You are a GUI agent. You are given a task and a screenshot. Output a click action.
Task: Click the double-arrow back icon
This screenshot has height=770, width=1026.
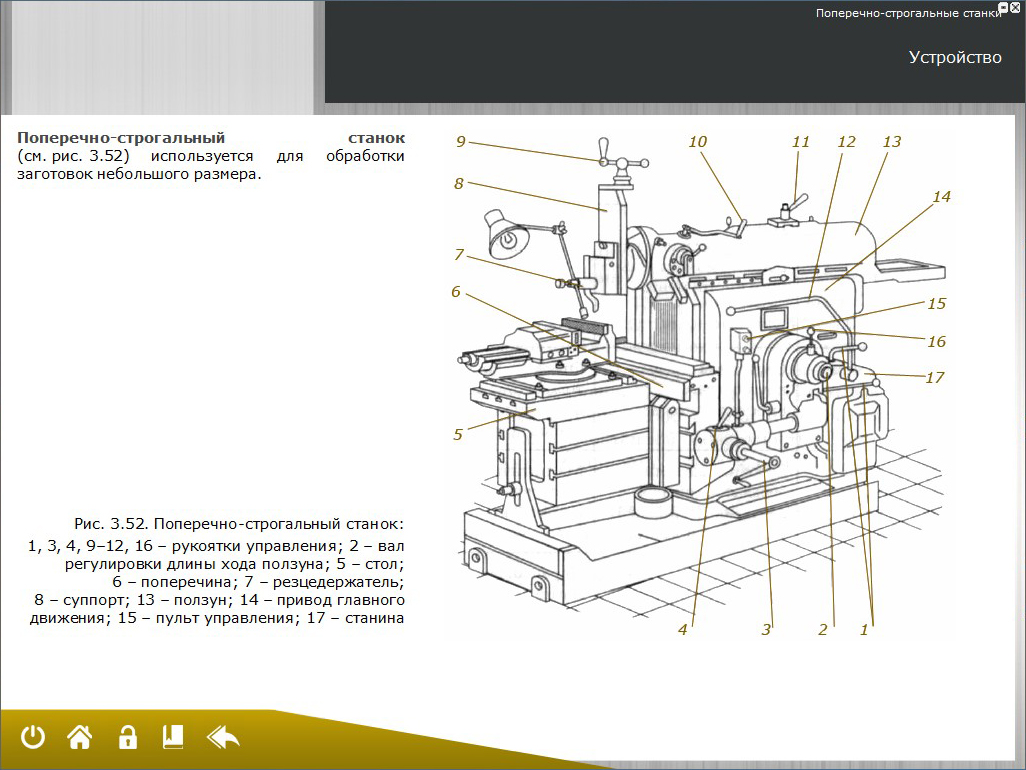pos(223,738)
